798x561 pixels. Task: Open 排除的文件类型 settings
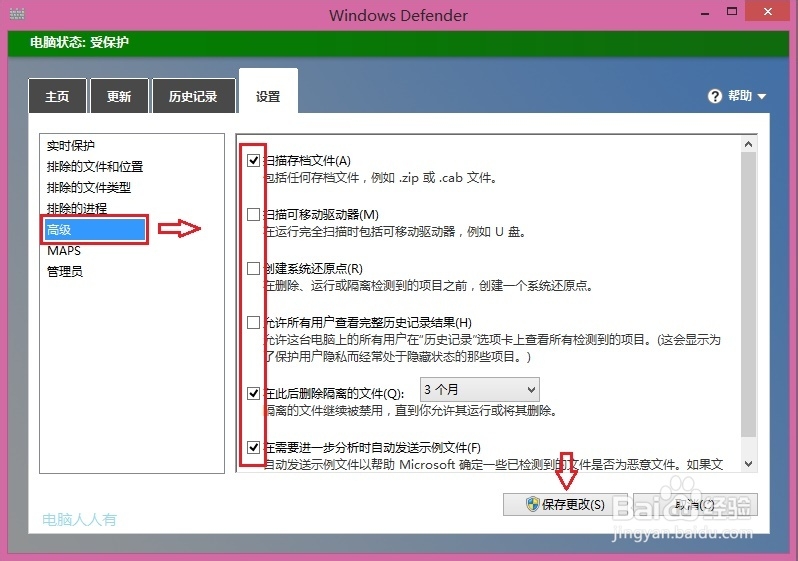(x=89, y=187)
